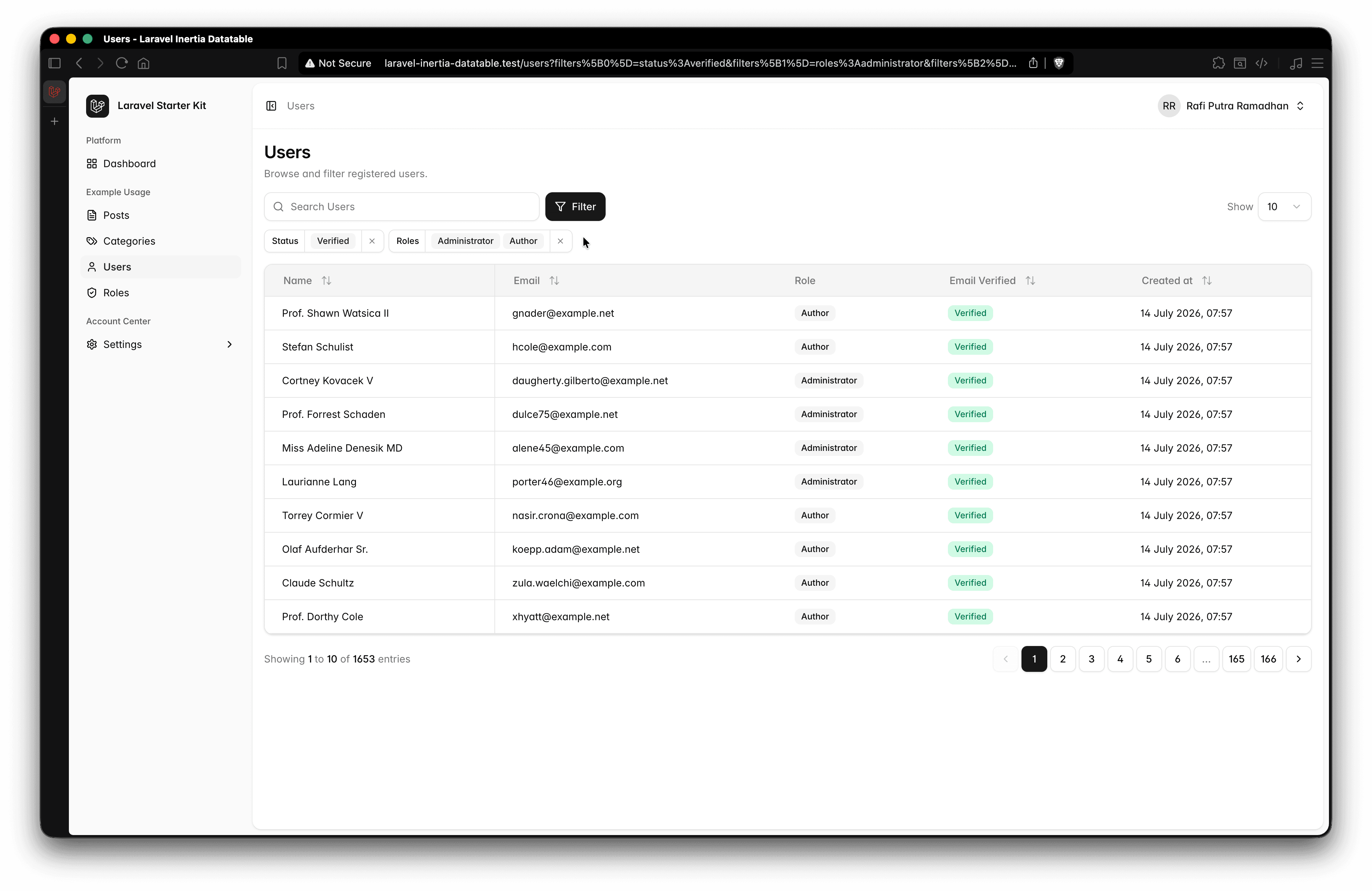Open Posts in the sidebar

[x=160, y=215]
